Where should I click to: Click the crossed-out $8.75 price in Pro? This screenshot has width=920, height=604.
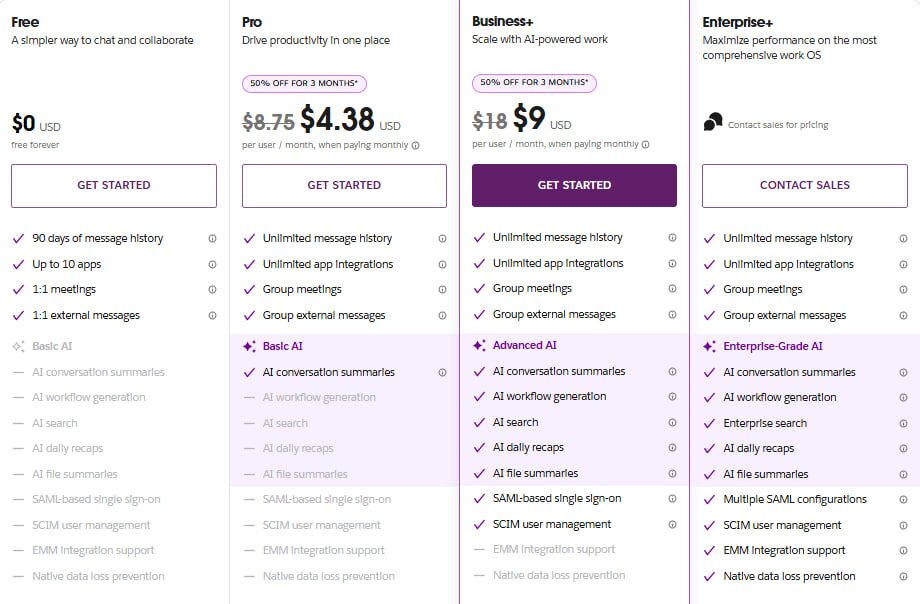point(269,120)
